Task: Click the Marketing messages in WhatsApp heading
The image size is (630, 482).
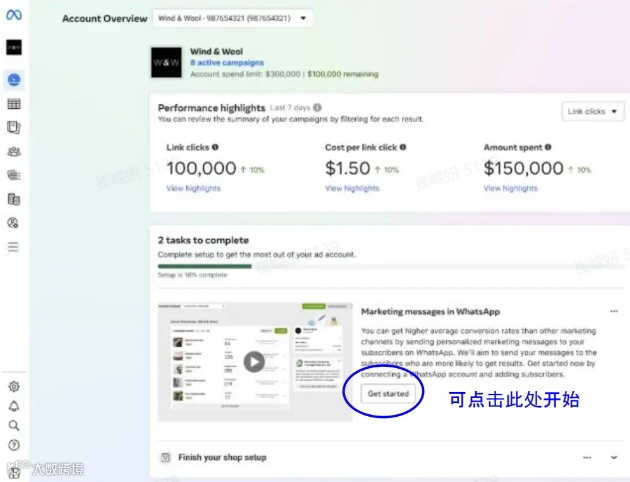Action: [x=430, y=312]
